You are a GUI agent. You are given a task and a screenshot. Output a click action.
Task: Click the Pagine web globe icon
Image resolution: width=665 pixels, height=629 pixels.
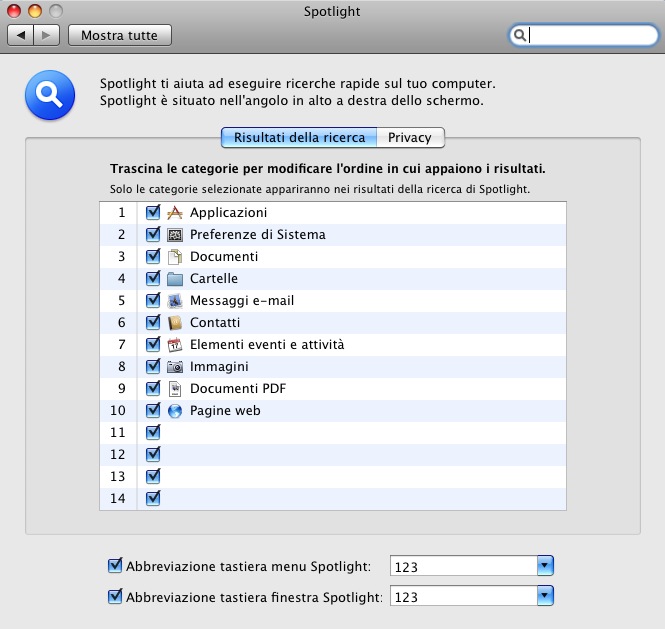pos(174,411)
